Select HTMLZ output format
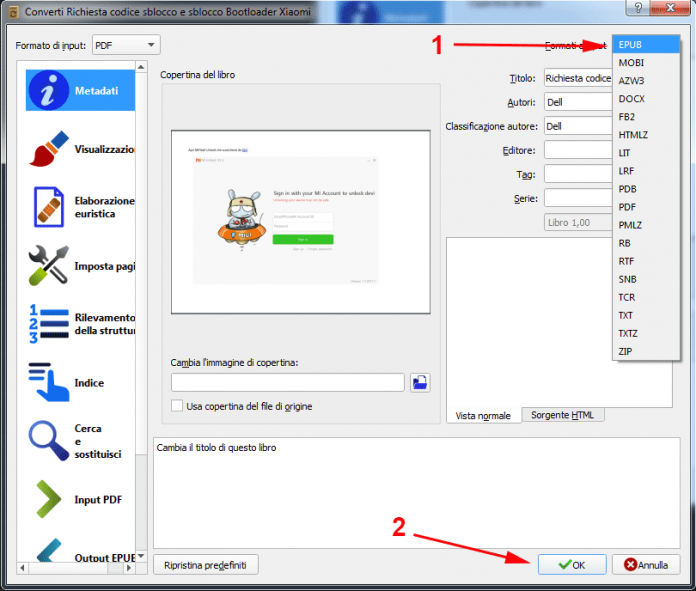Screen dimensions: 696x591 pos(646,135)
